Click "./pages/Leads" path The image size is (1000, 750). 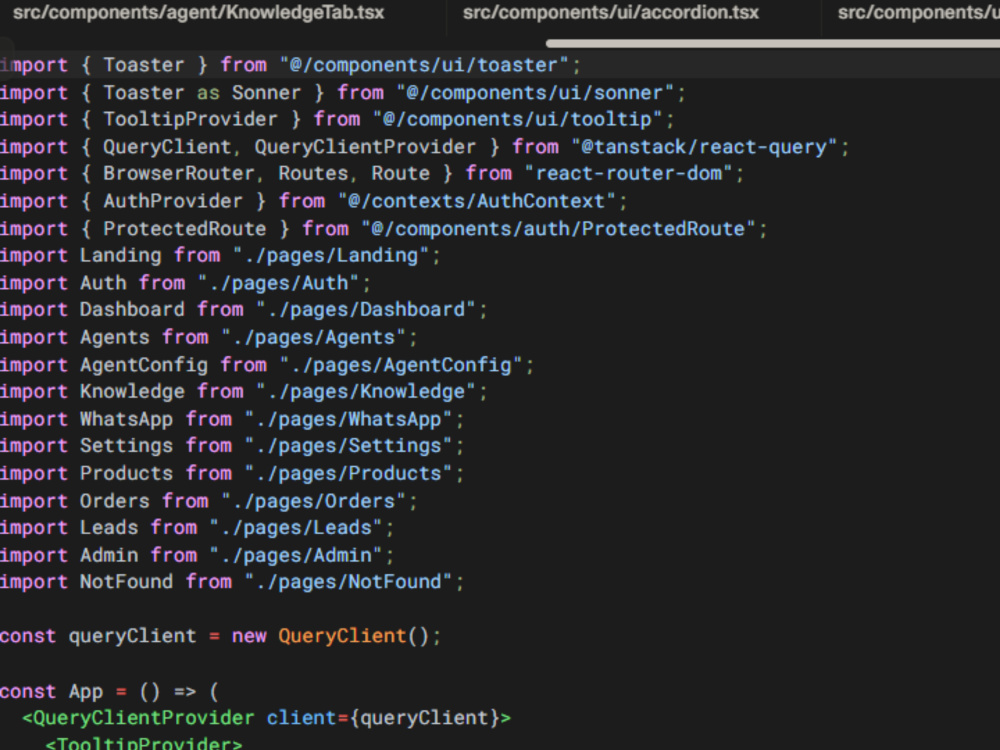pyautogui.click(x=296, y=528)
